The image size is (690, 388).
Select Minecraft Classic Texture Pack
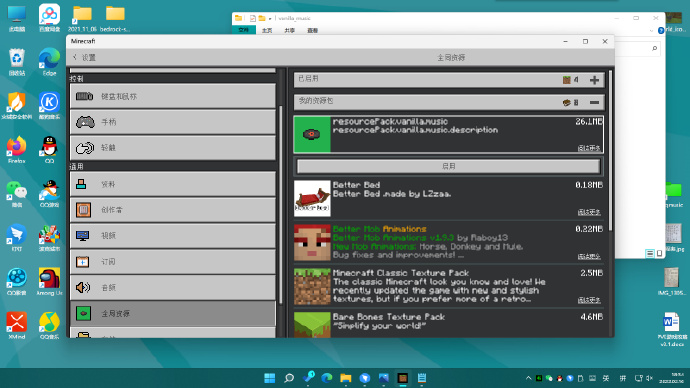[x=448, y=286]
